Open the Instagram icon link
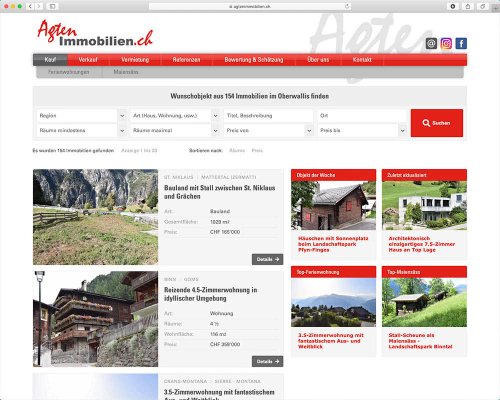500x400 pixels. tap(446, 43)
